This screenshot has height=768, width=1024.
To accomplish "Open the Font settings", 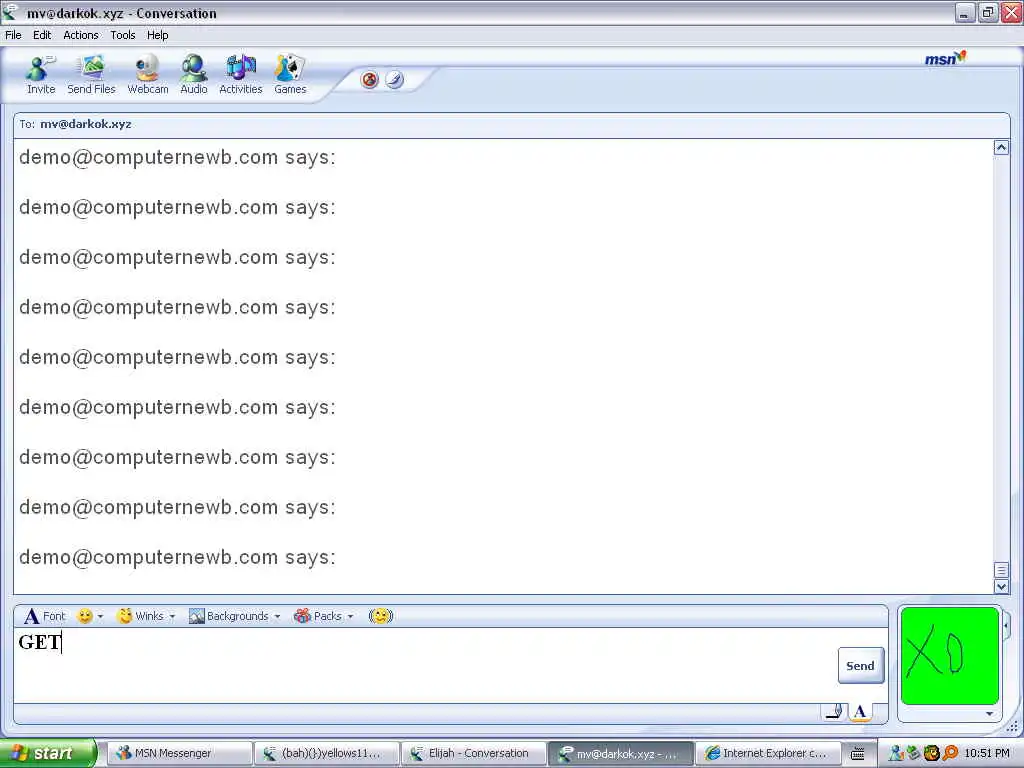I will click(44, 616).
